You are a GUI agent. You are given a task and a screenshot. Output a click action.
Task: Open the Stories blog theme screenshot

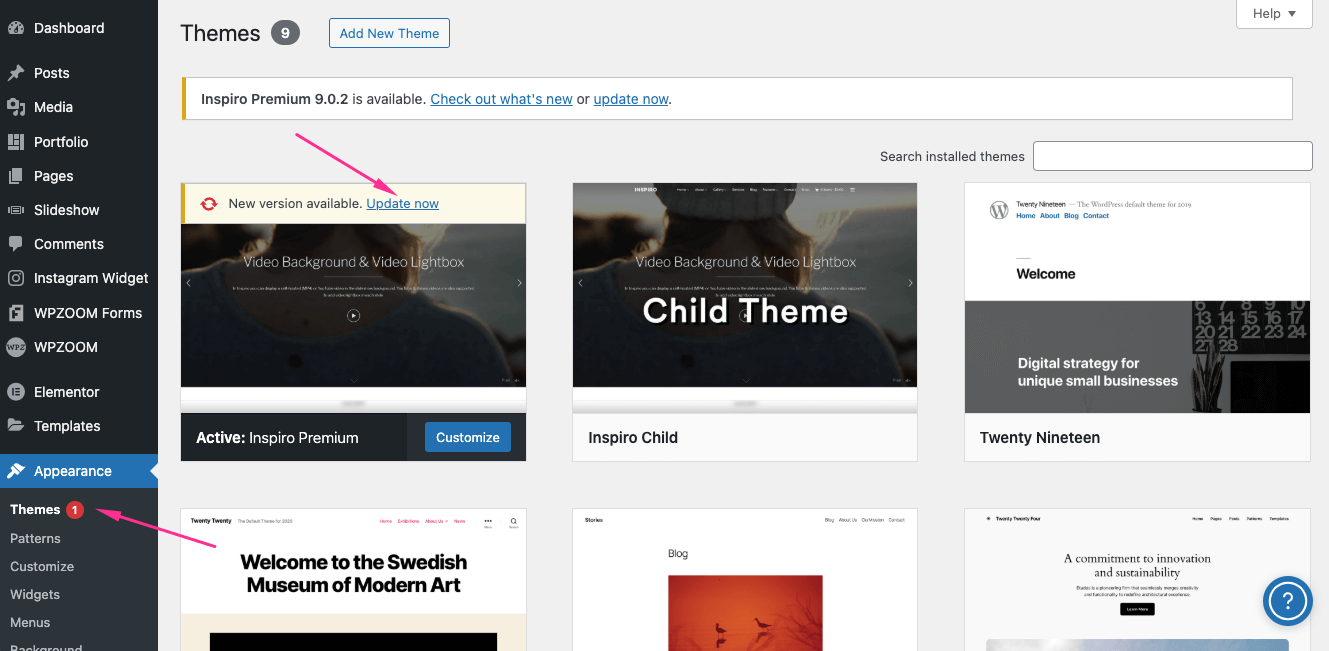[x=745, y=580]
